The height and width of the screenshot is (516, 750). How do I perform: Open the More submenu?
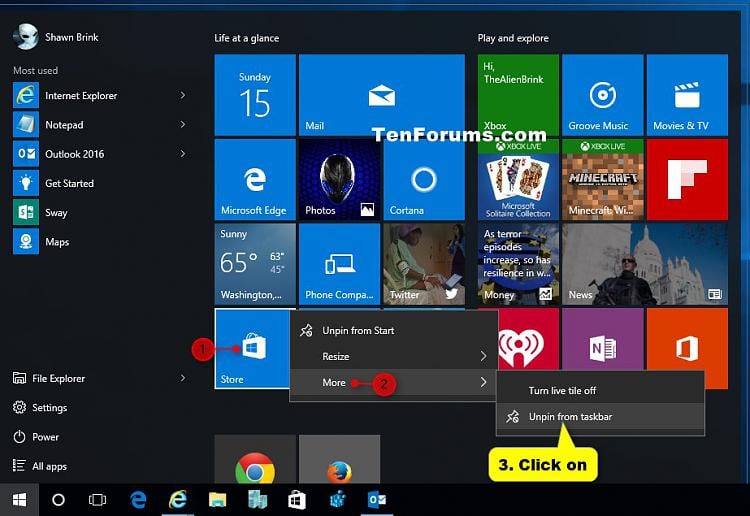[394, 383]
